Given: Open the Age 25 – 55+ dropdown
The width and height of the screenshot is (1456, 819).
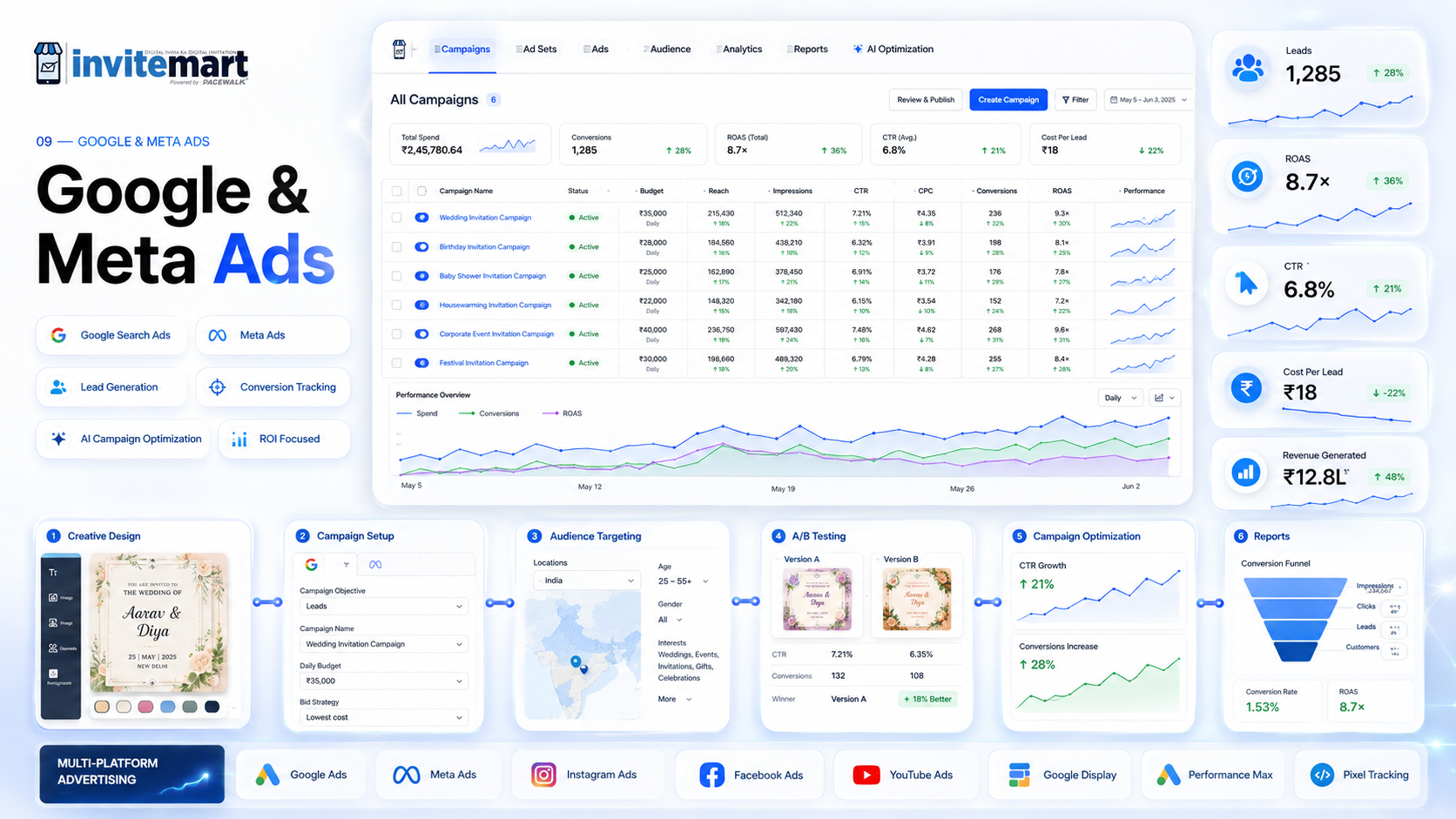Looking at the screenshot, I should [683, 581].
